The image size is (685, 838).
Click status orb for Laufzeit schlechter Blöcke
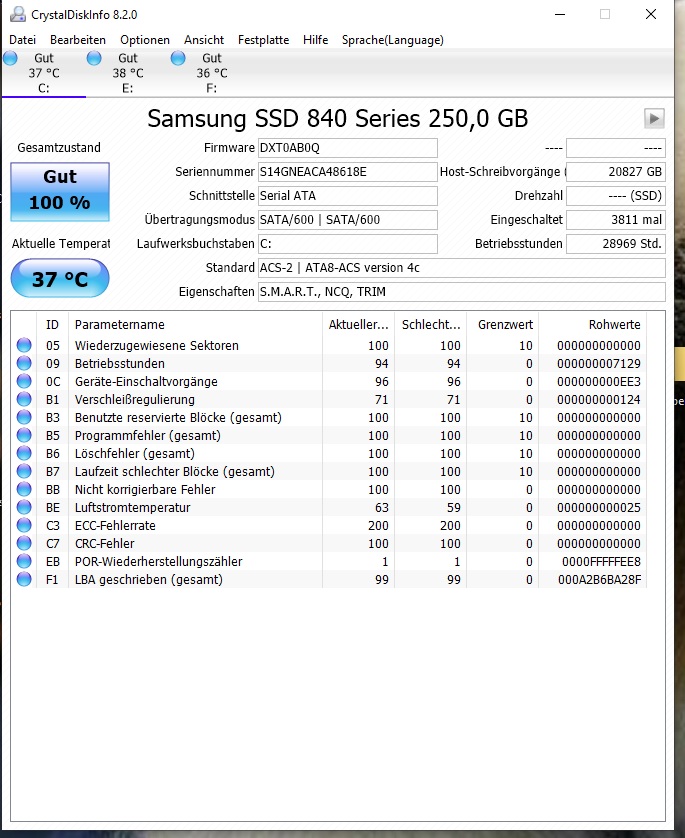pos(24,471)
